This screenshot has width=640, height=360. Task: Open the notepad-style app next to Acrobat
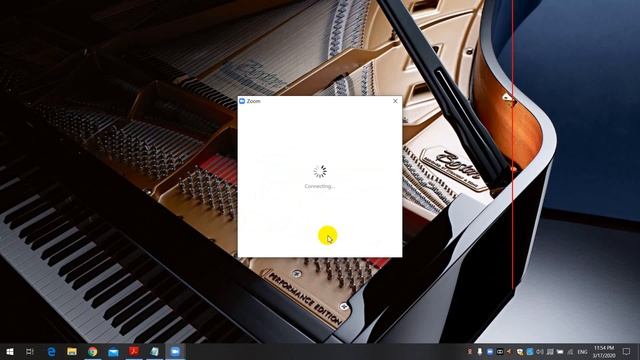coord(155,351)
